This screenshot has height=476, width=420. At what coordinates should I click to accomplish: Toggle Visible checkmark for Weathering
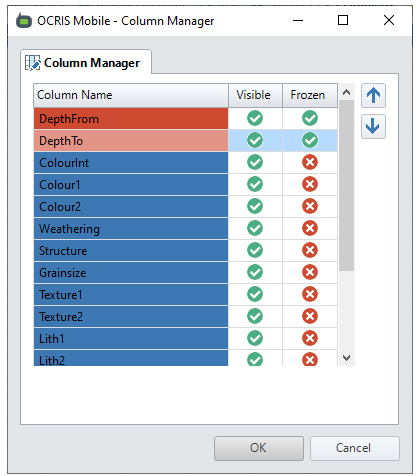click(255, 228)
